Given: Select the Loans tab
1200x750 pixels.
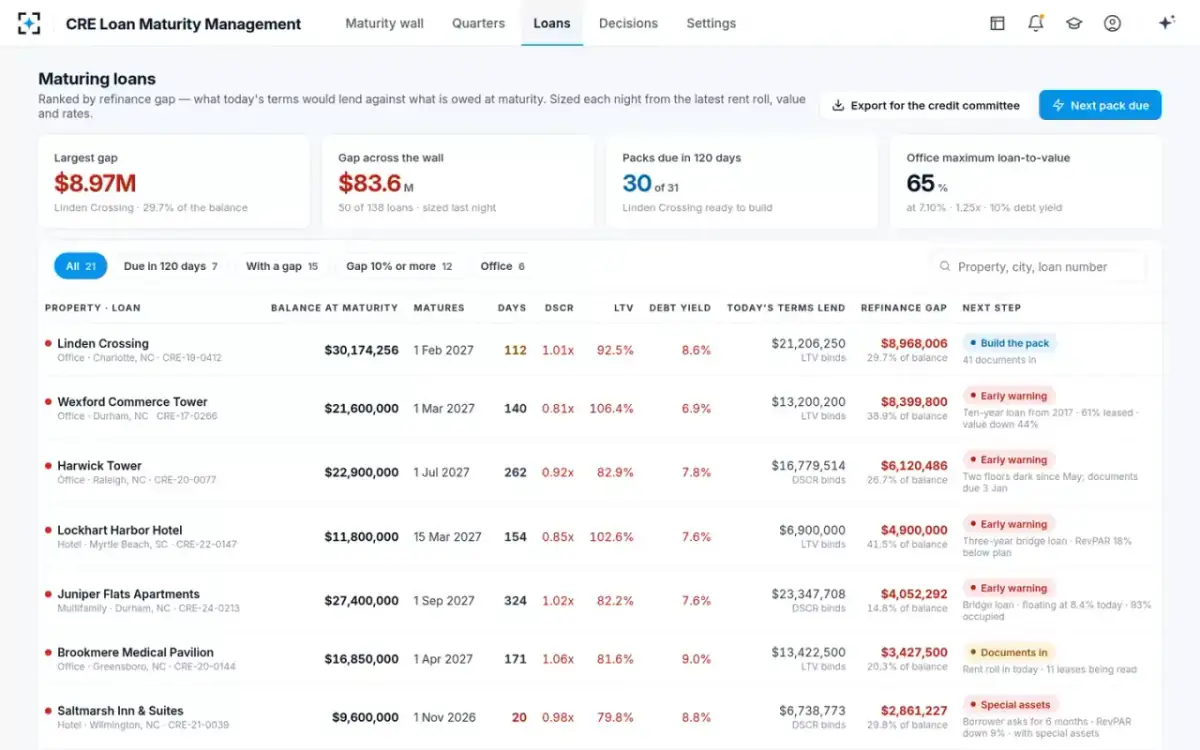Looking at the screenshot, I should pyautogui.click(x=552, y=23).
